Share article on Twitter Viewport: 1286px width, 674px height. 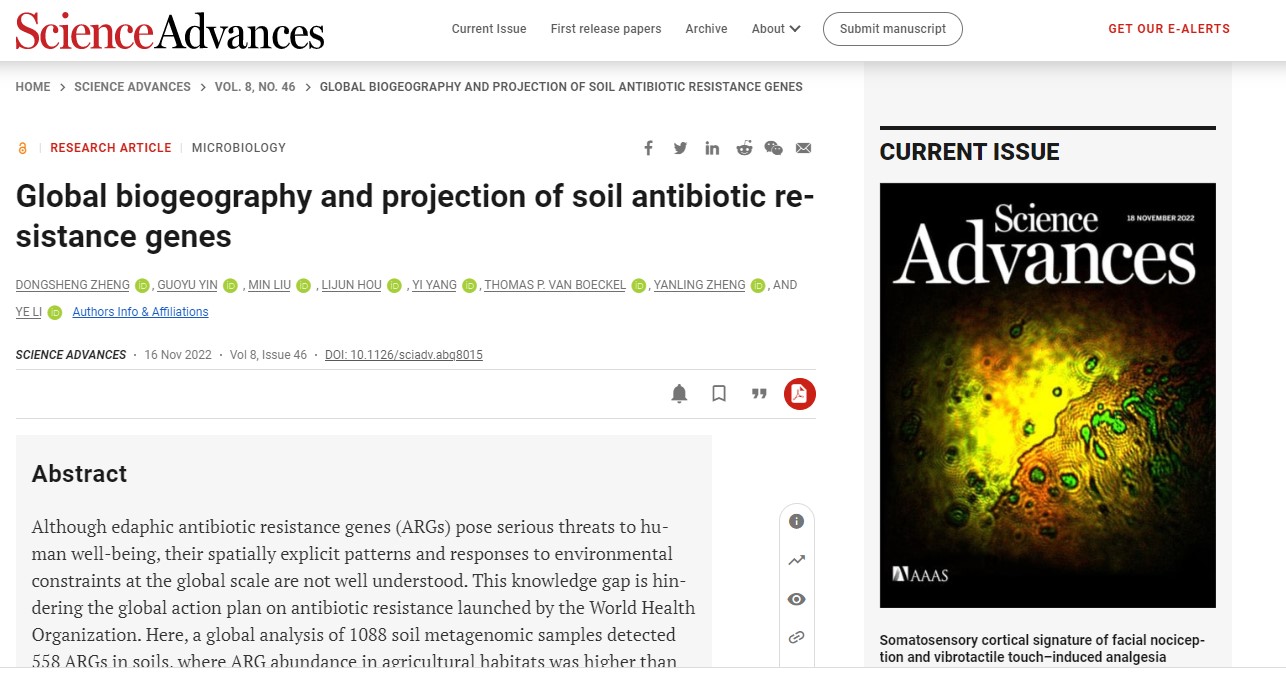coord(680,148)
